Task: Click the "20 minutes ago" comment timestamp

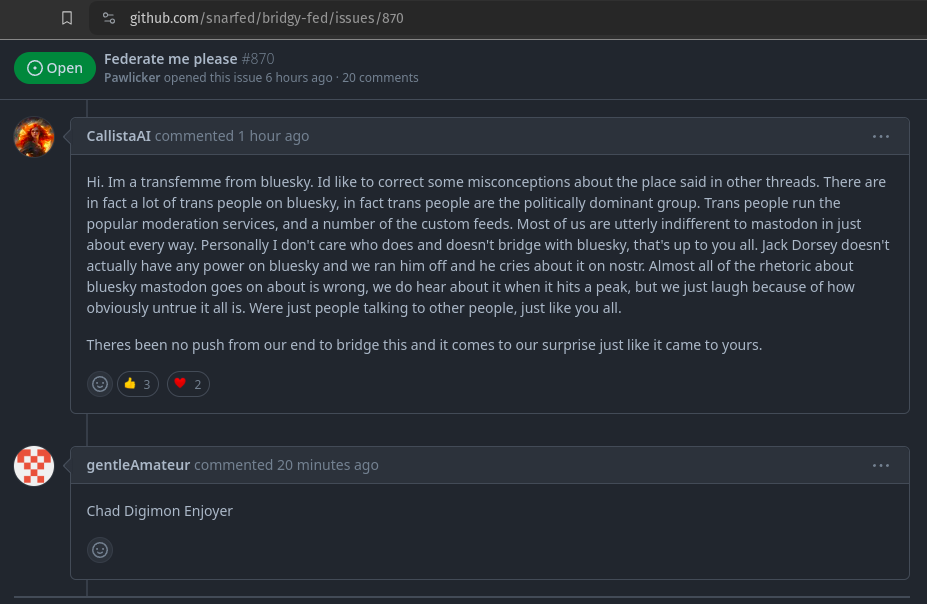Action: pyautogui.click(x=328, y=465)
